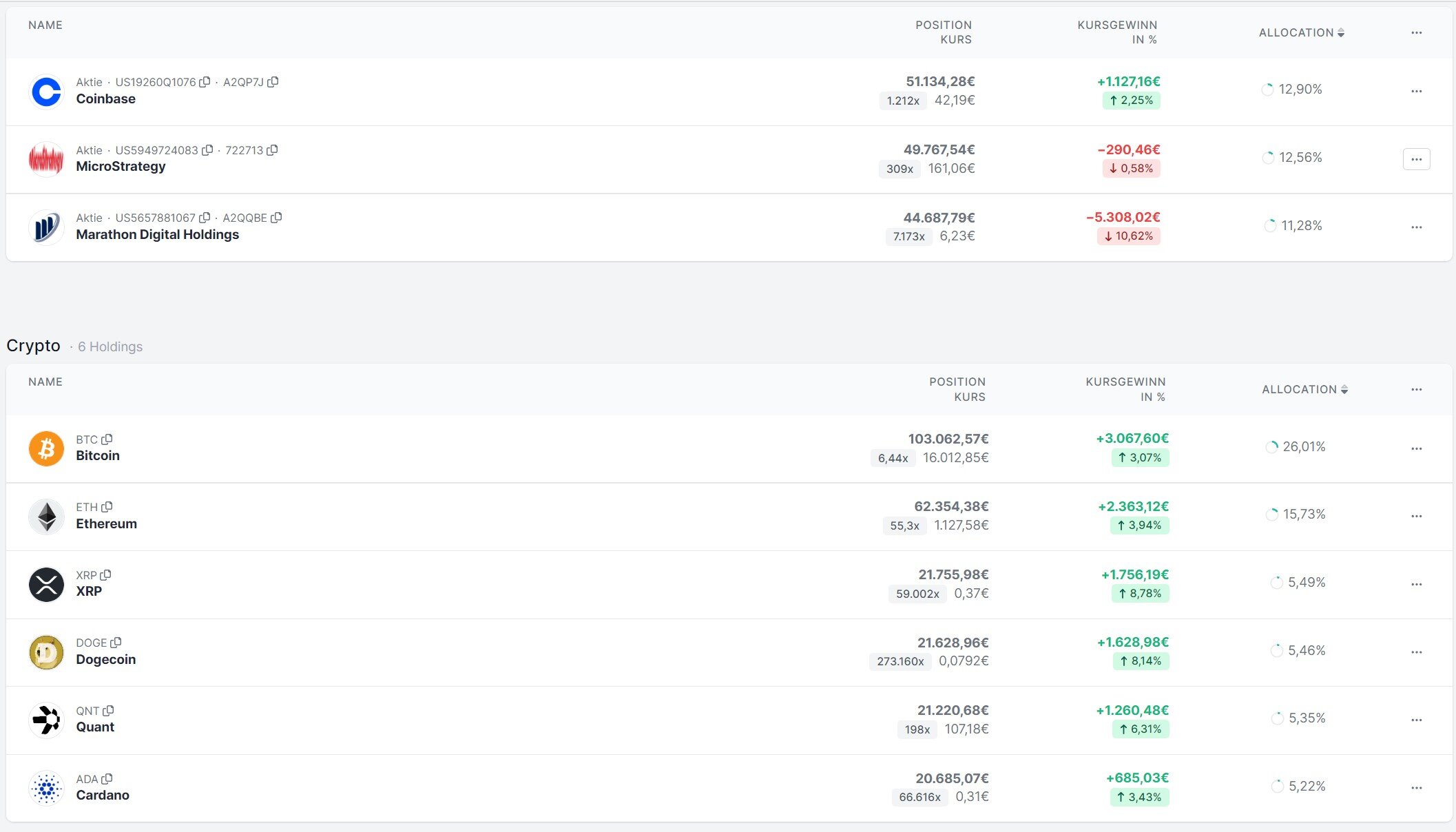Click the Bitcoin 26,01% allocation ring
The width and height of the screenshot is (1456, 832).
pos(1271,447)
